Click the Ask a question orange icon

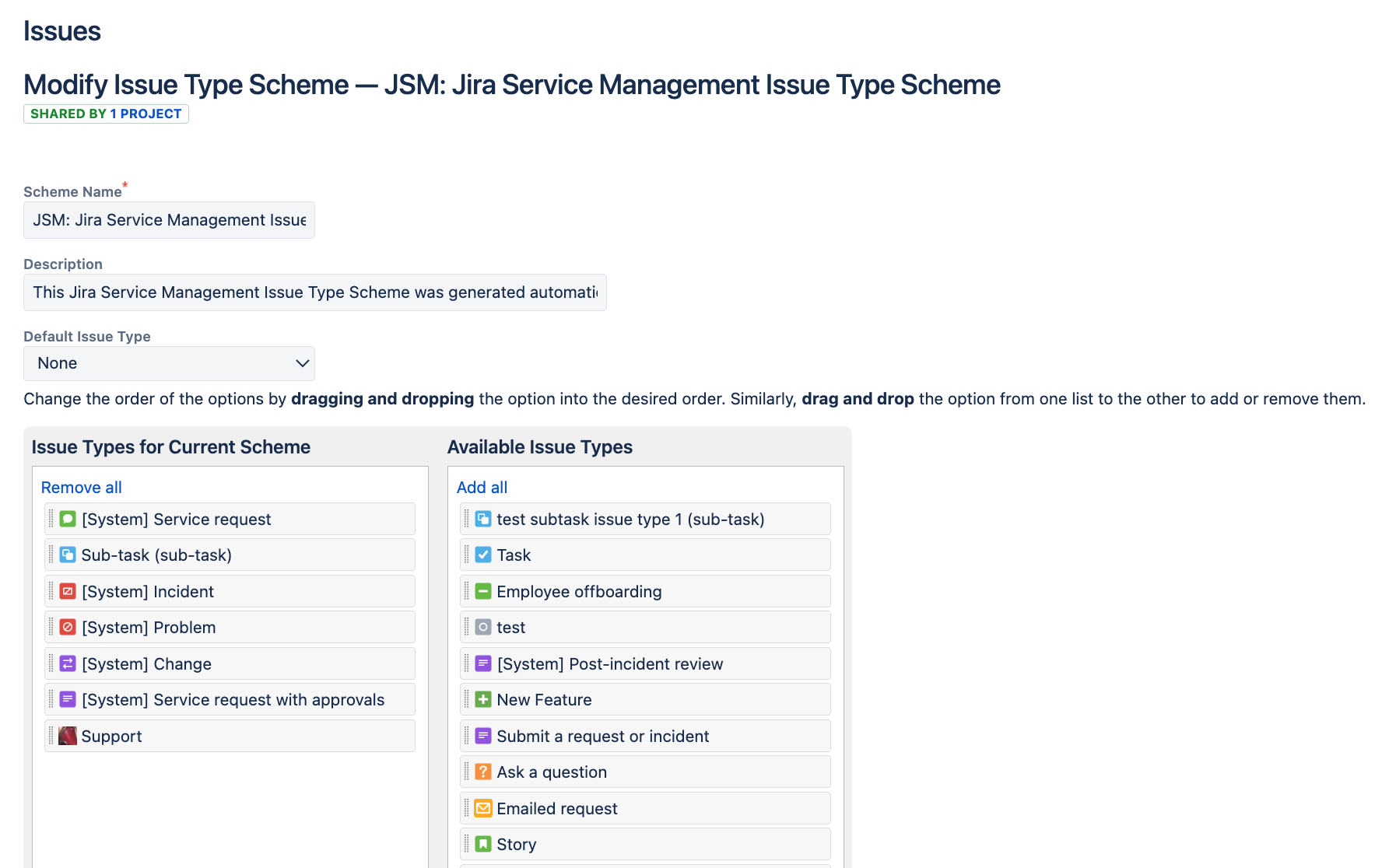(483, 772)
